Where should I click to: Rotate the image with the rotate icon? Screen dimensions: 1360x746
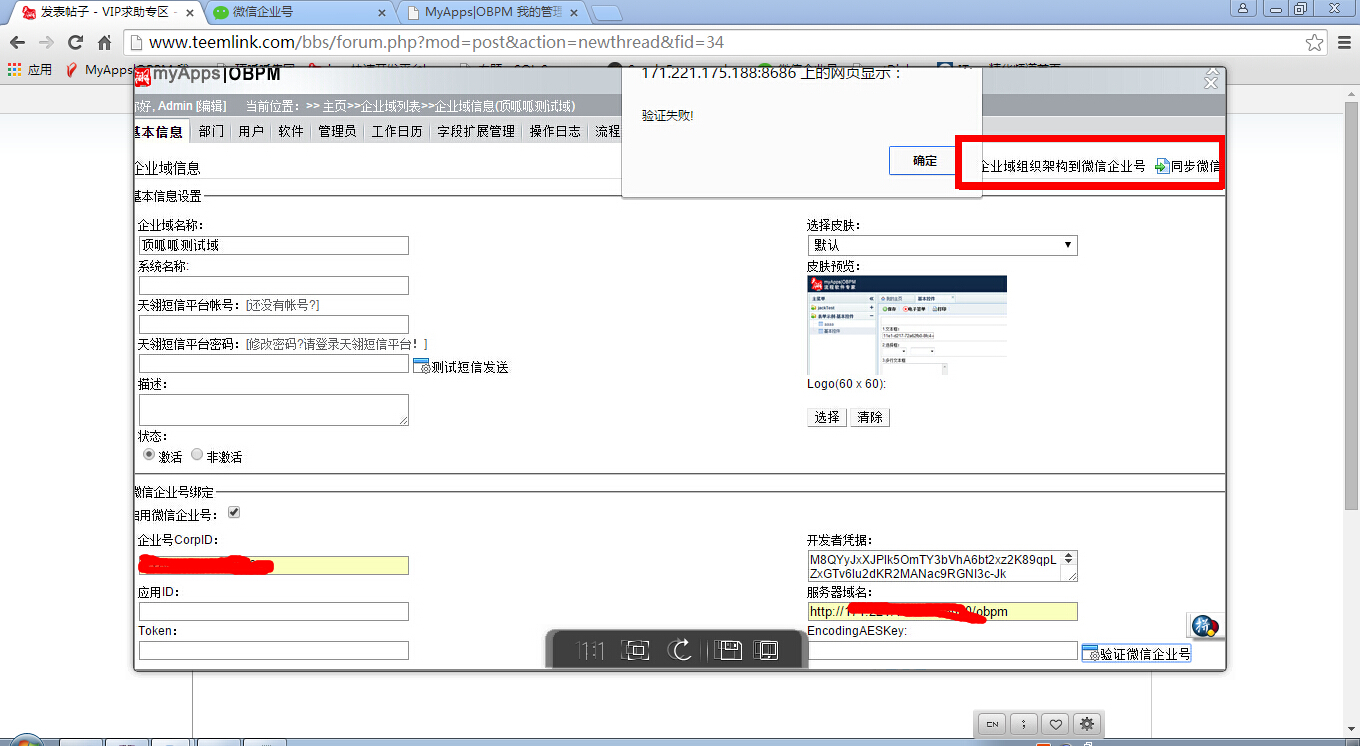pos(681,651)
